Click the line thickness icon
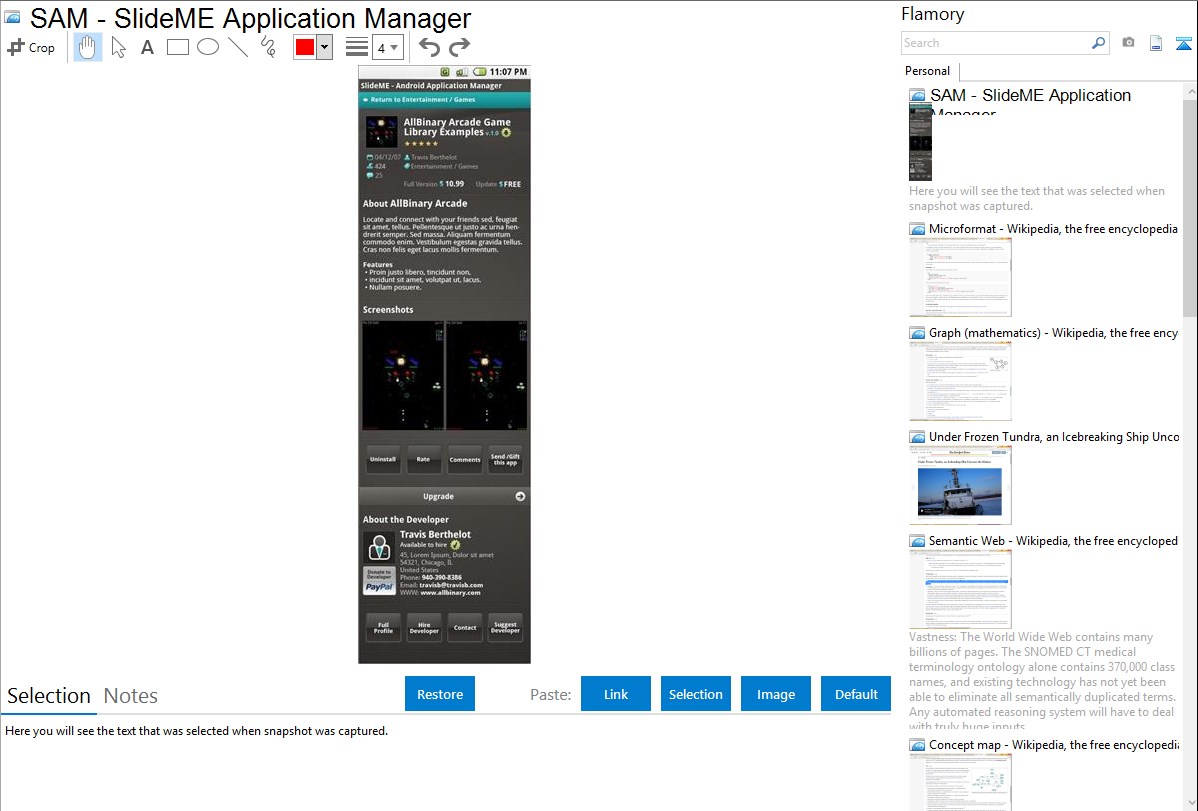1198x811 pixels. pos(357,47)
